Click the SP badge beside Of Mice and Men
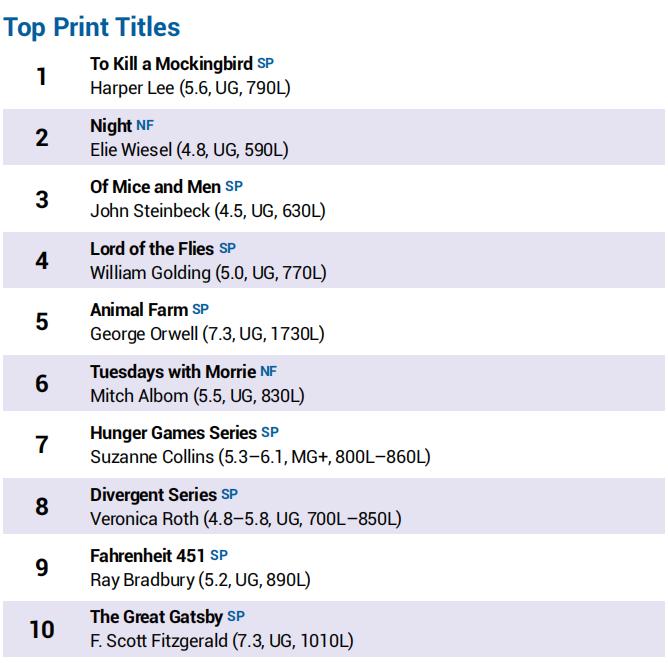 click(x=234, y=186)
